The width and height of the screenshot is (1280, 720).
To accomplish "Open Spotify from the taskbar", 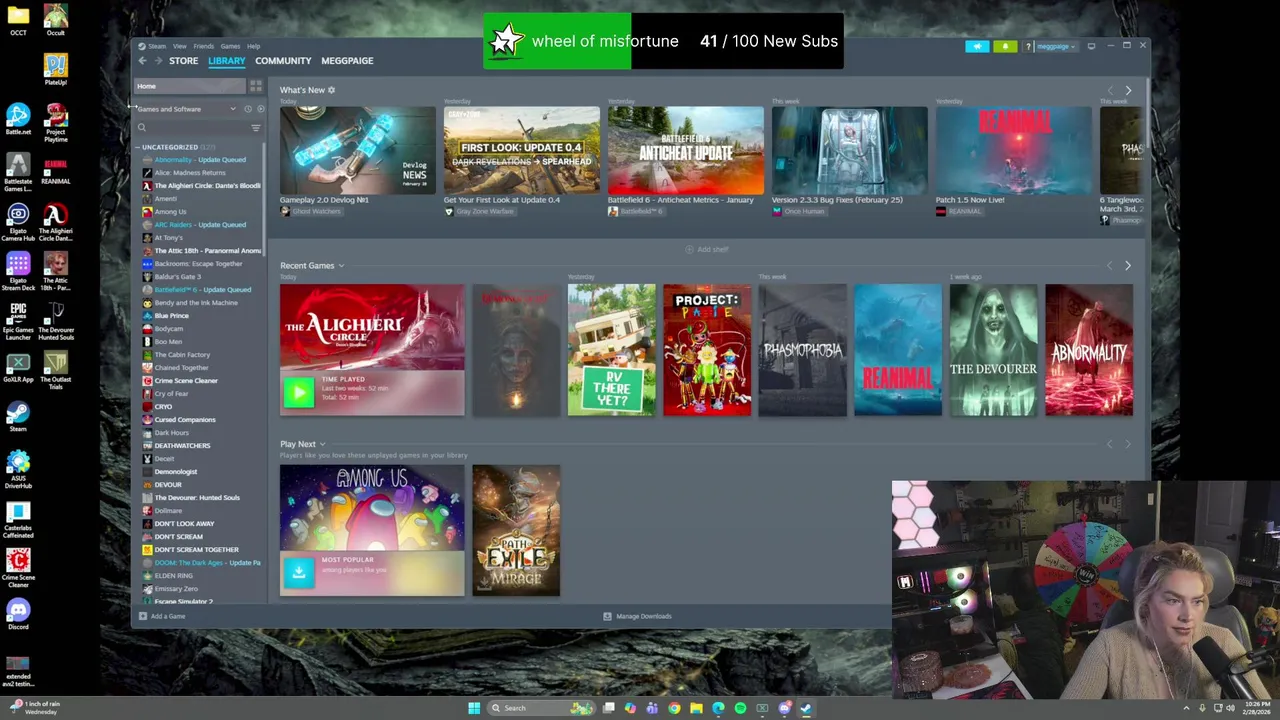I will [740, 708].
